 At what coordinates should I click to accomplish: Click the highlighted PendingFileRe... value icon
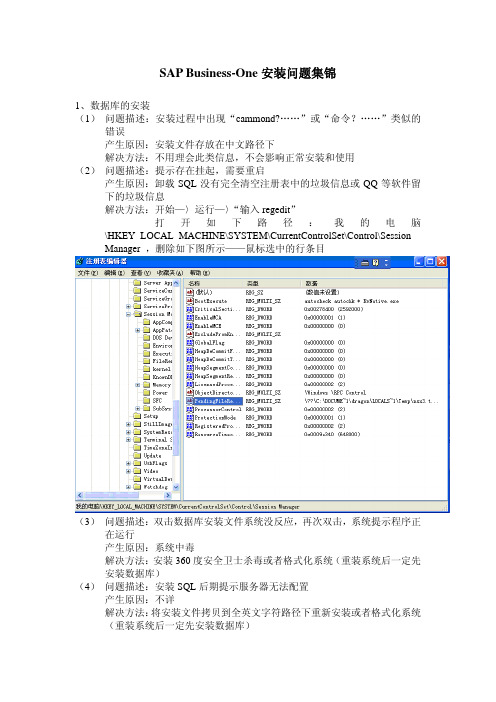190,401
